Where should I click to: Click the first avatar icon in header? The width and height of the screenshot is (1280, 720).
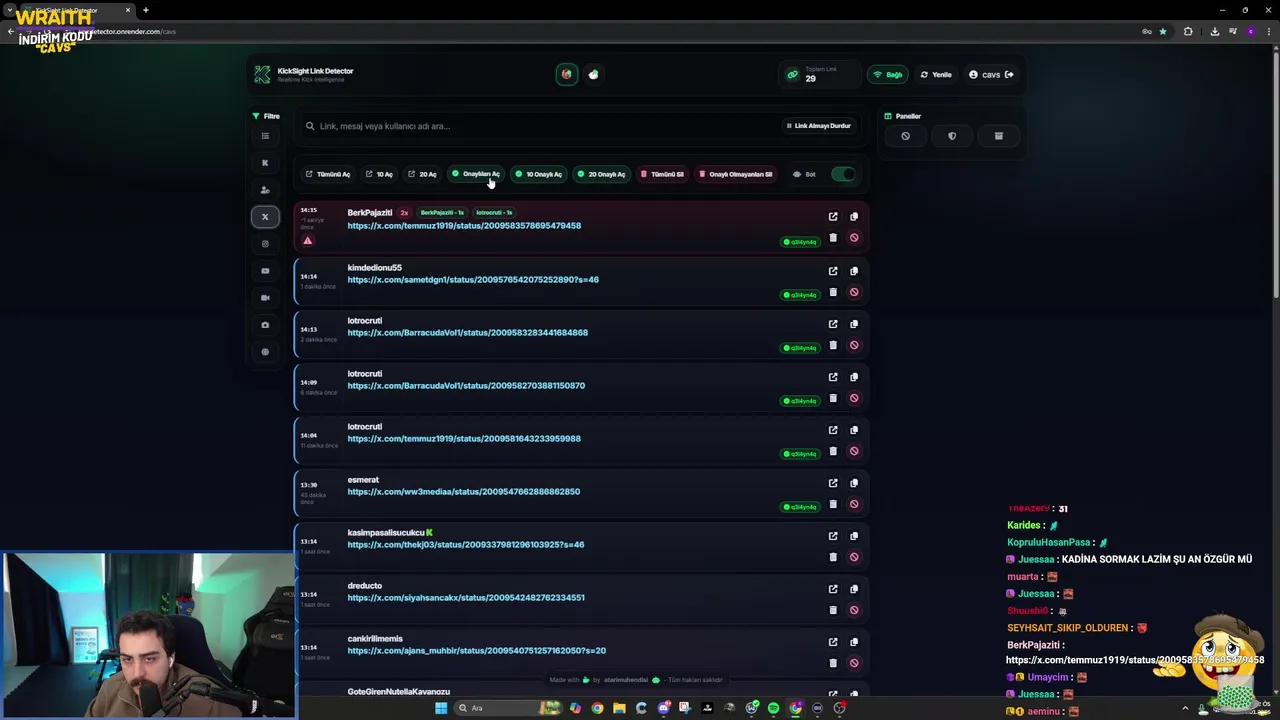567,74
